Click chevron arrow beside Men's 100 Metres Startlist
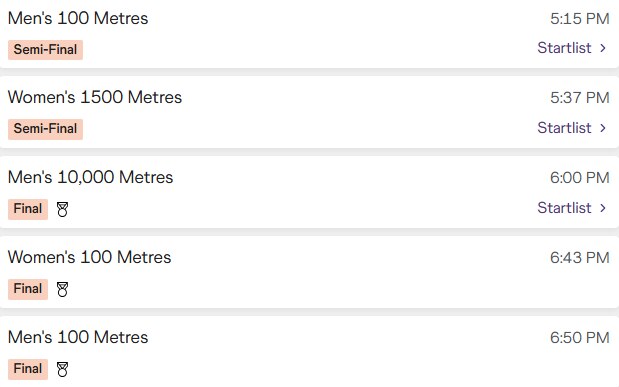The width and height of the screenshot is (619, 387). pyautogui.click(x=603, y=48)
